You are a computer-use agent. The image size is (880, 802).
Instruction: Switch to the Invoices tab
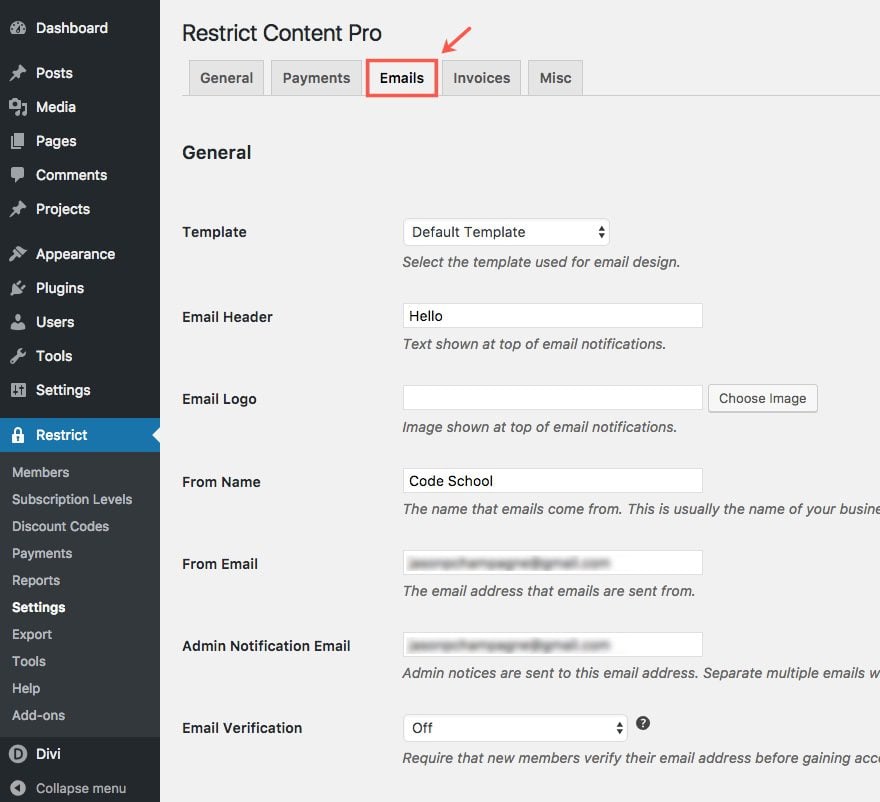coord(481,78)
